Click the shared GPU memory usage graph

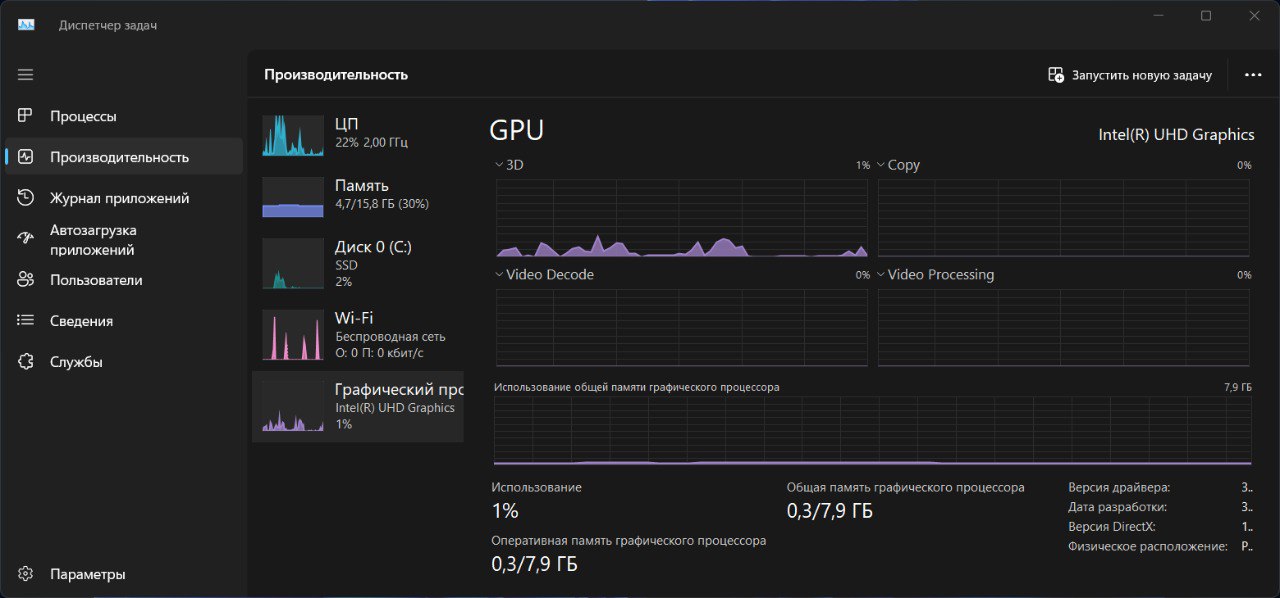coord(872,431)
